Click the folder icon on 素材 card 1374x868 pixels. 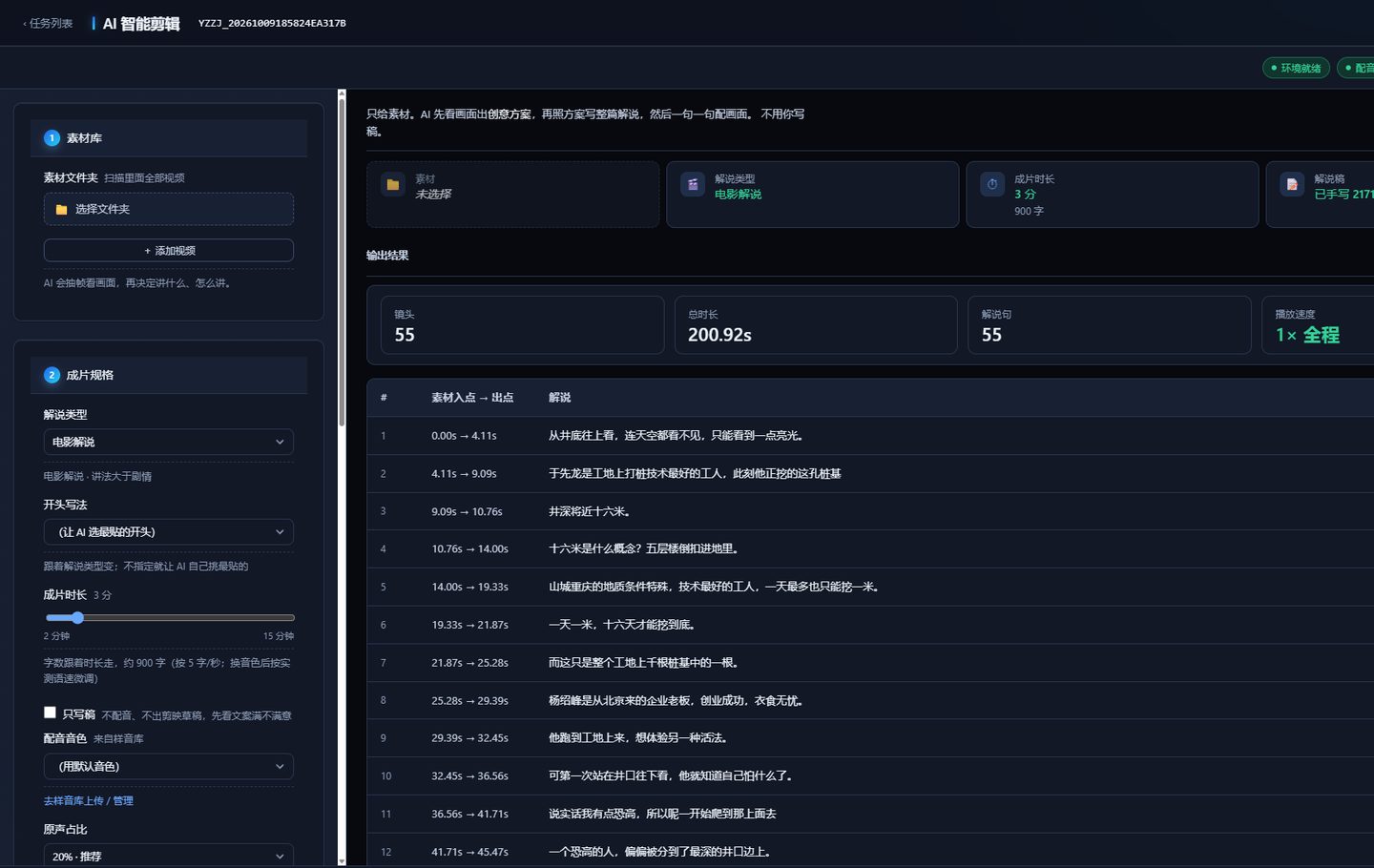393,185
